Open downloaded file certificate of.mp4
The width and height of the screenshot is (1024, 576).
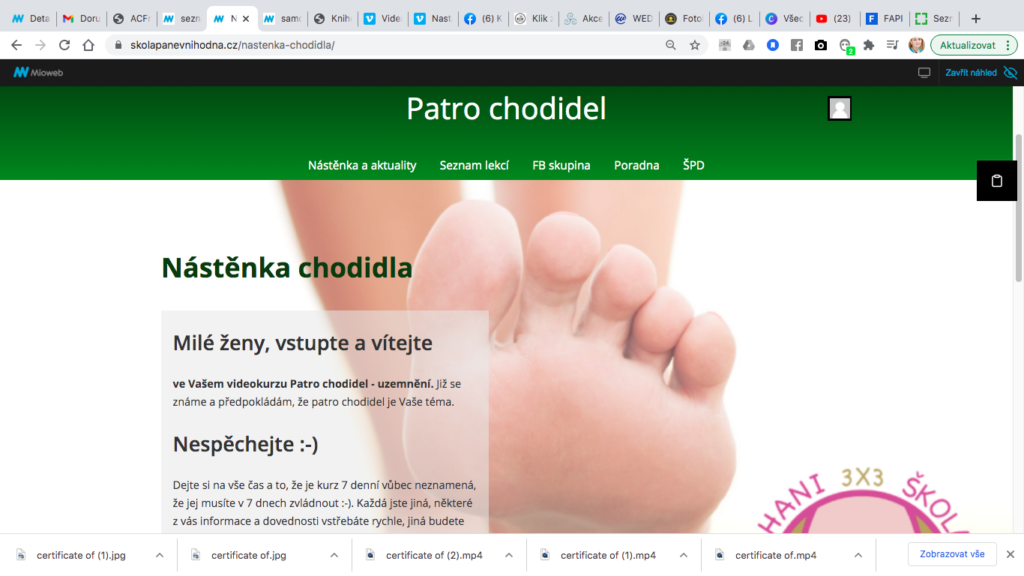coord(776,555)
